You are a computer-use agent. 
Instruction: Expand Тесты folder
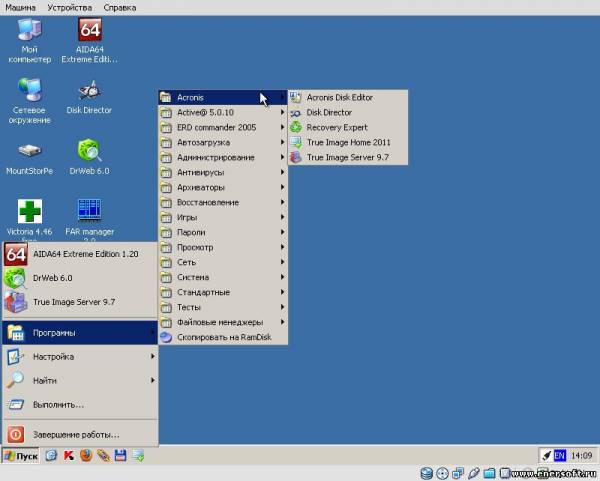(223, 307)
